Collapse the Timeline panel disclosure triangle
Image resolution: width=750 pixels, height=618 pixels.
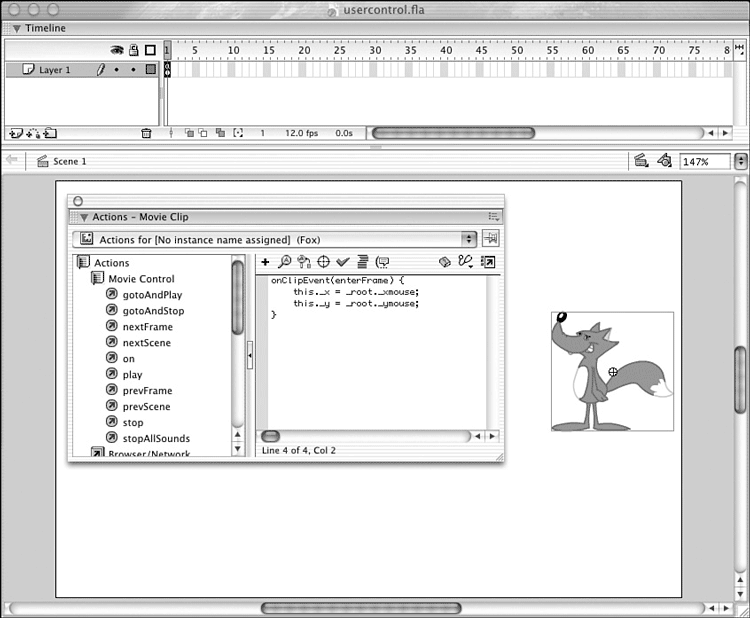tap(16, 28)
